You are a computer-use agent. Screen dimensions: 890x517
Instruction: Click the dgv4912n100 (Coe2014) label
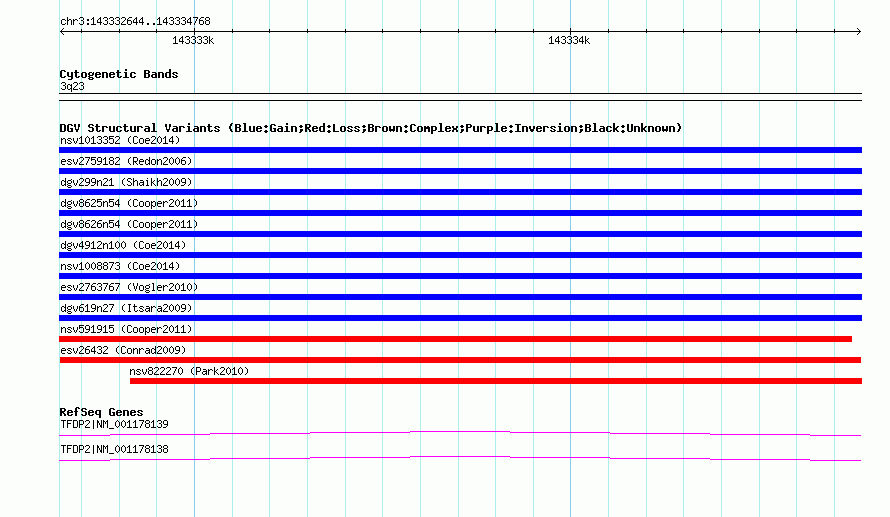point(123,245)
